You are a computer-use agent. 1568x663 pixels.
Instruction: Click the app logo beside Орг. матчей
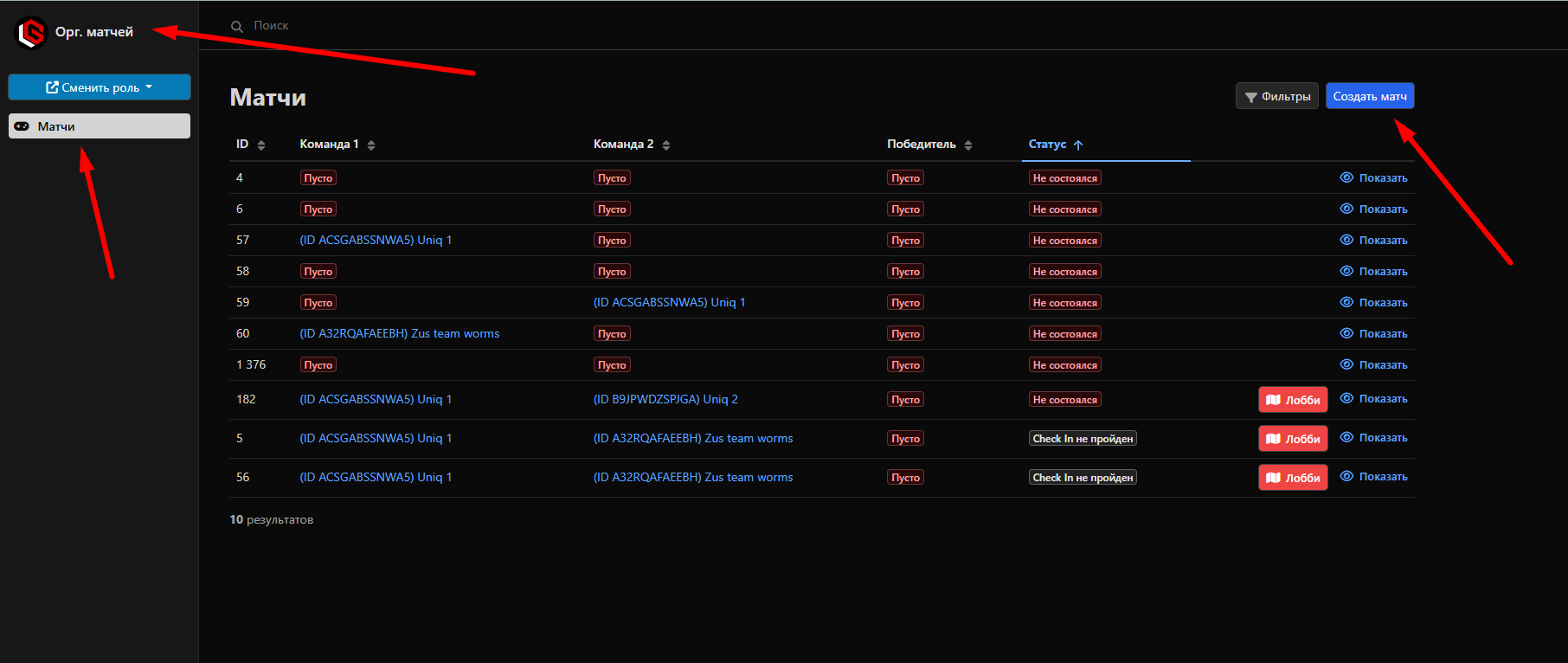[31, 33]
